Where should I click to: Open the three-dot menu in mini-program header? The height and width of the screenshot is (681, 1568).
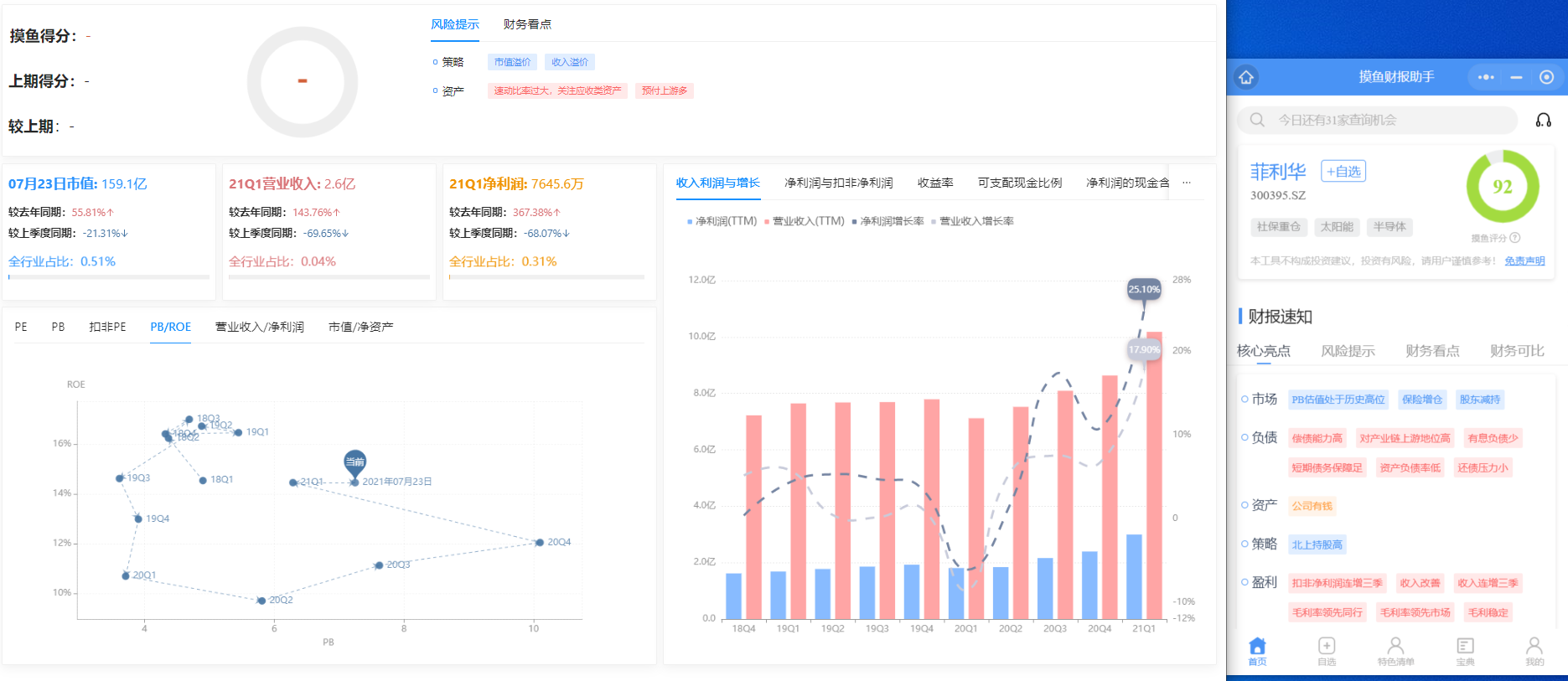click(1486, 77)
